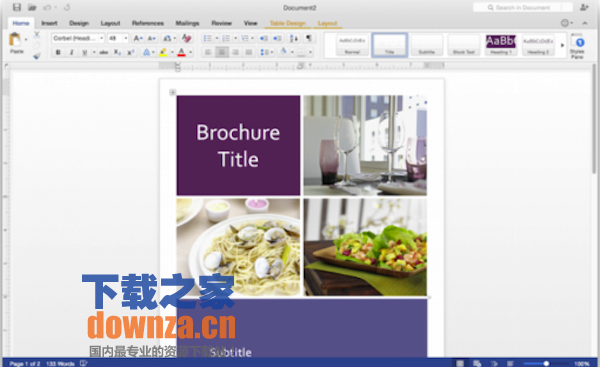Toggle bold formatting
The width and height of the screenshot is (600, 367).
pyautogui.click(x=58, y=52)
